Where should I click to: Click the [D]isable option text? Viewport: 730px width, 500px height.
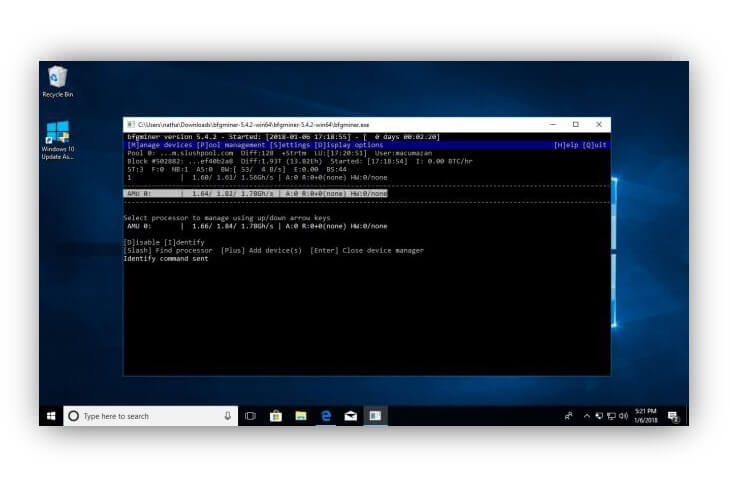coord(142,243)
